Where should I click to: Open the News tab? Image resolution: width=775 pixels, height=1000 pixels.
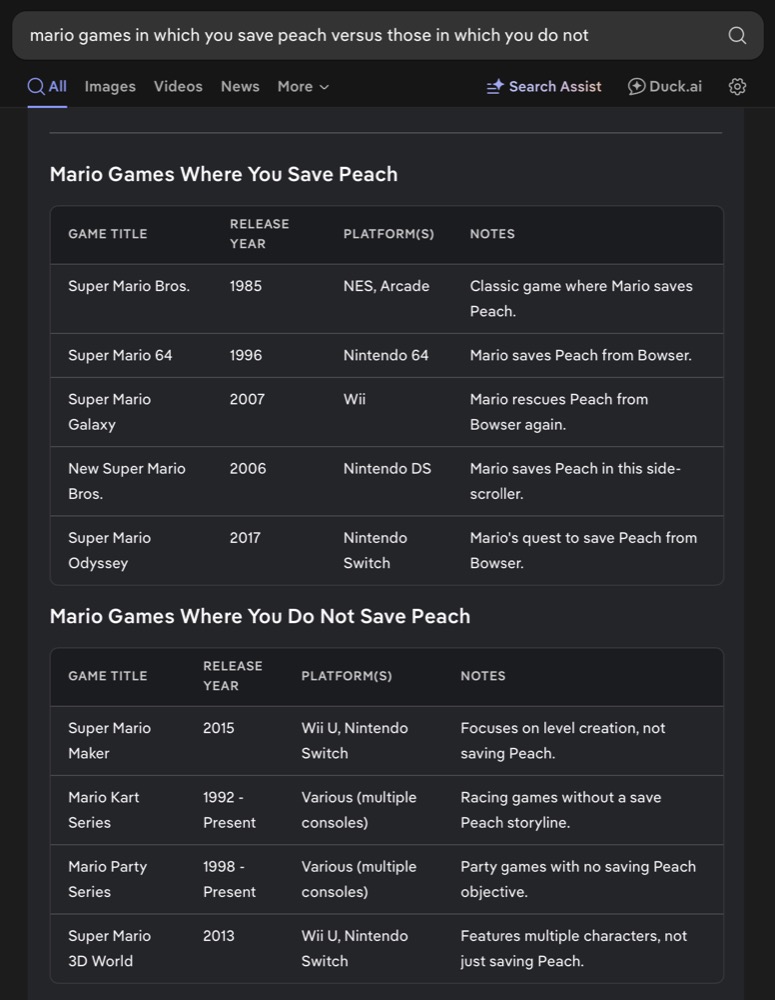[x=240, y=87]
